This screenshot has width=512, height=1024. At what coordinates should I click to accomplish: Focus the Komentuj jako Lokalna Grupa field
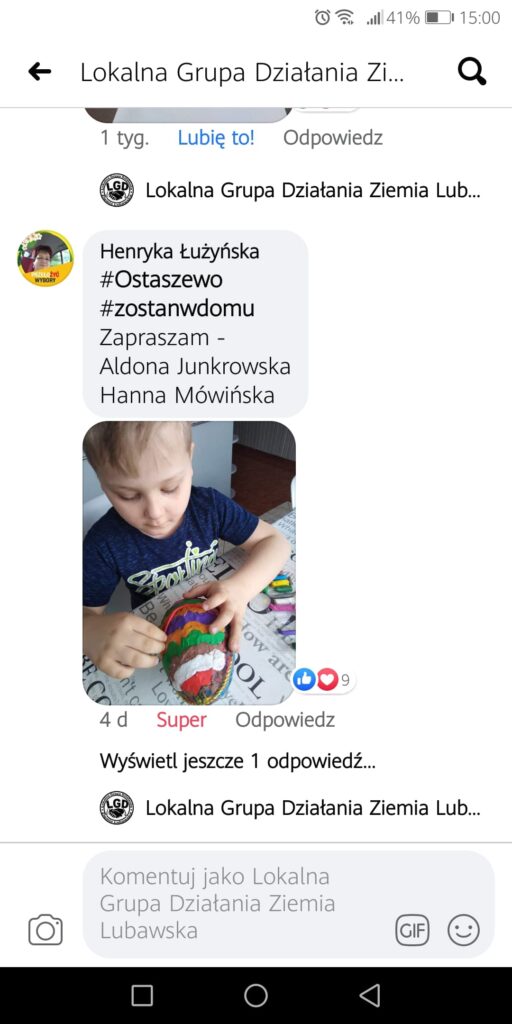point(289,904)
